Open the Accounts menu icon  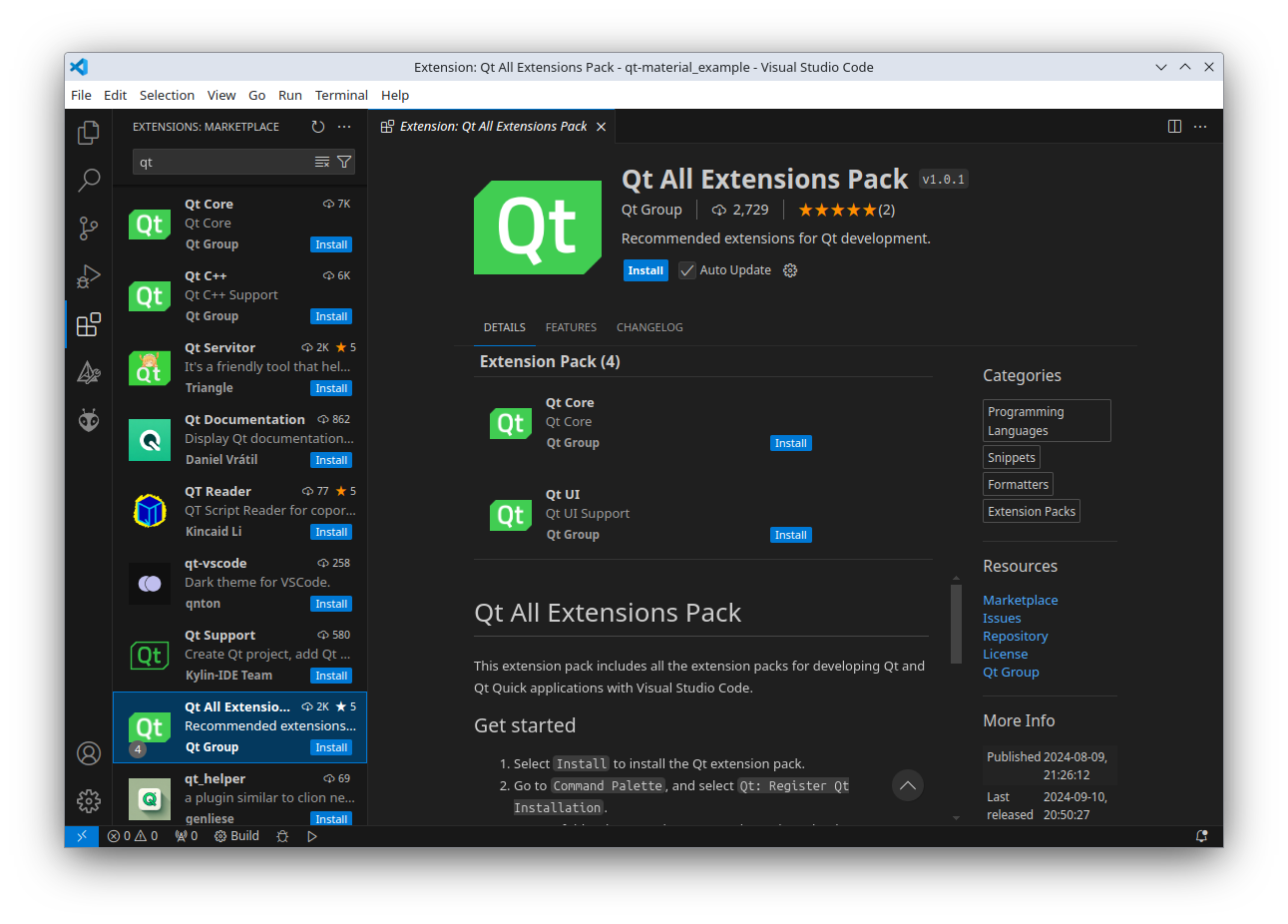tap(89, 753)
